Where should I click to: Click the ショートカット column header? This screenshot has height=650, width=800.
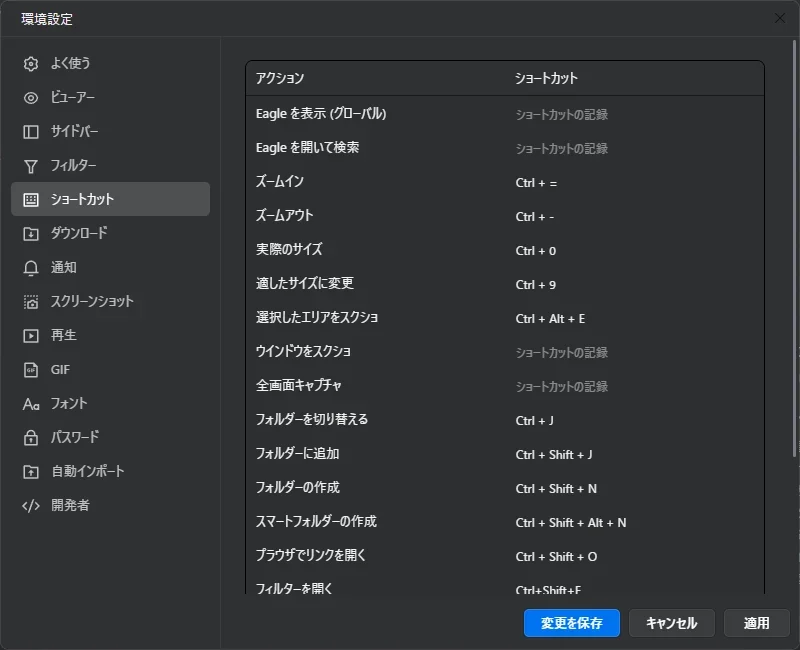pyautogui.click(x=546, y=78)
